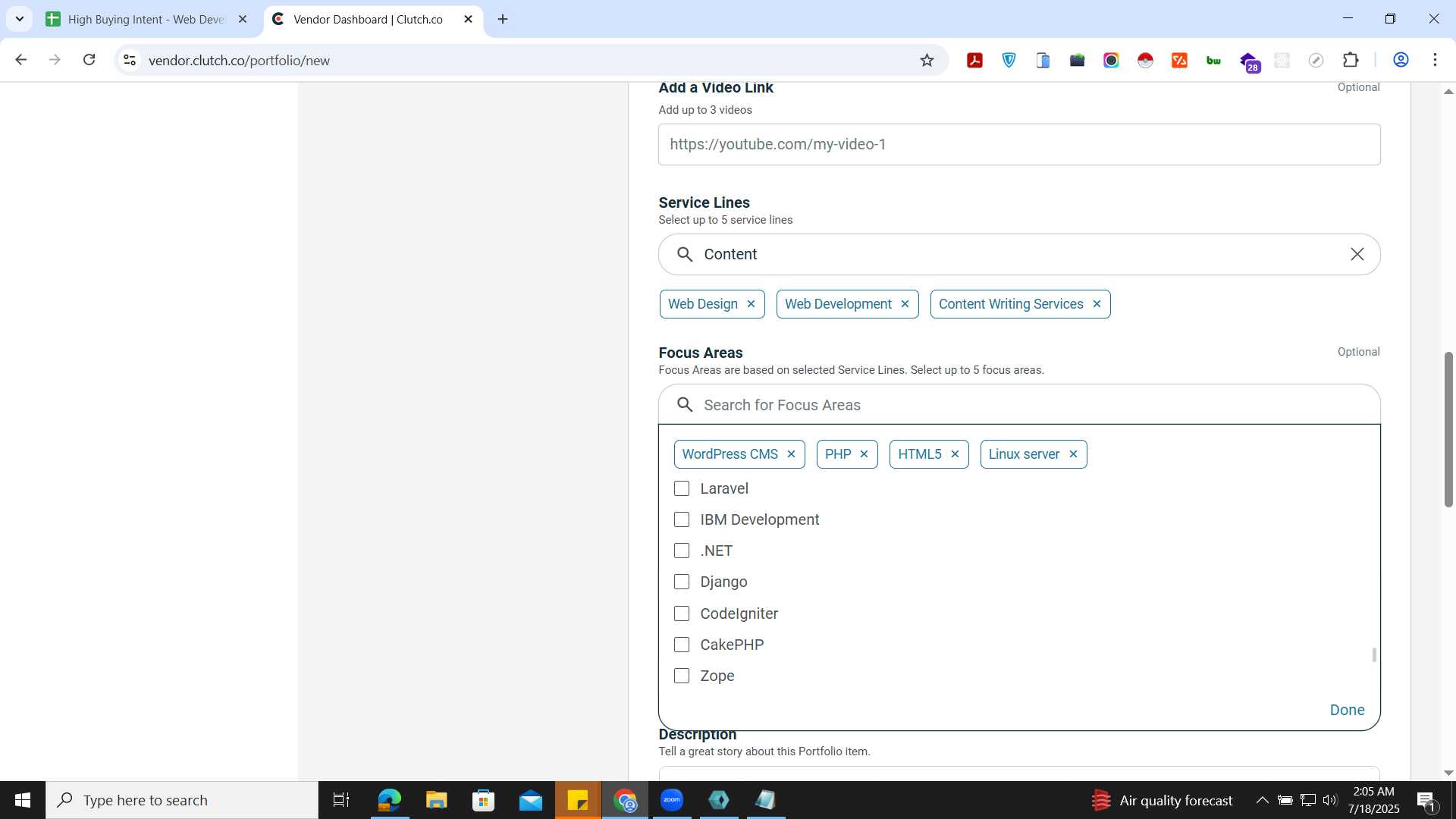Remove the Linux server focus area tag

pyautogui.click(x=1073, y=454)
